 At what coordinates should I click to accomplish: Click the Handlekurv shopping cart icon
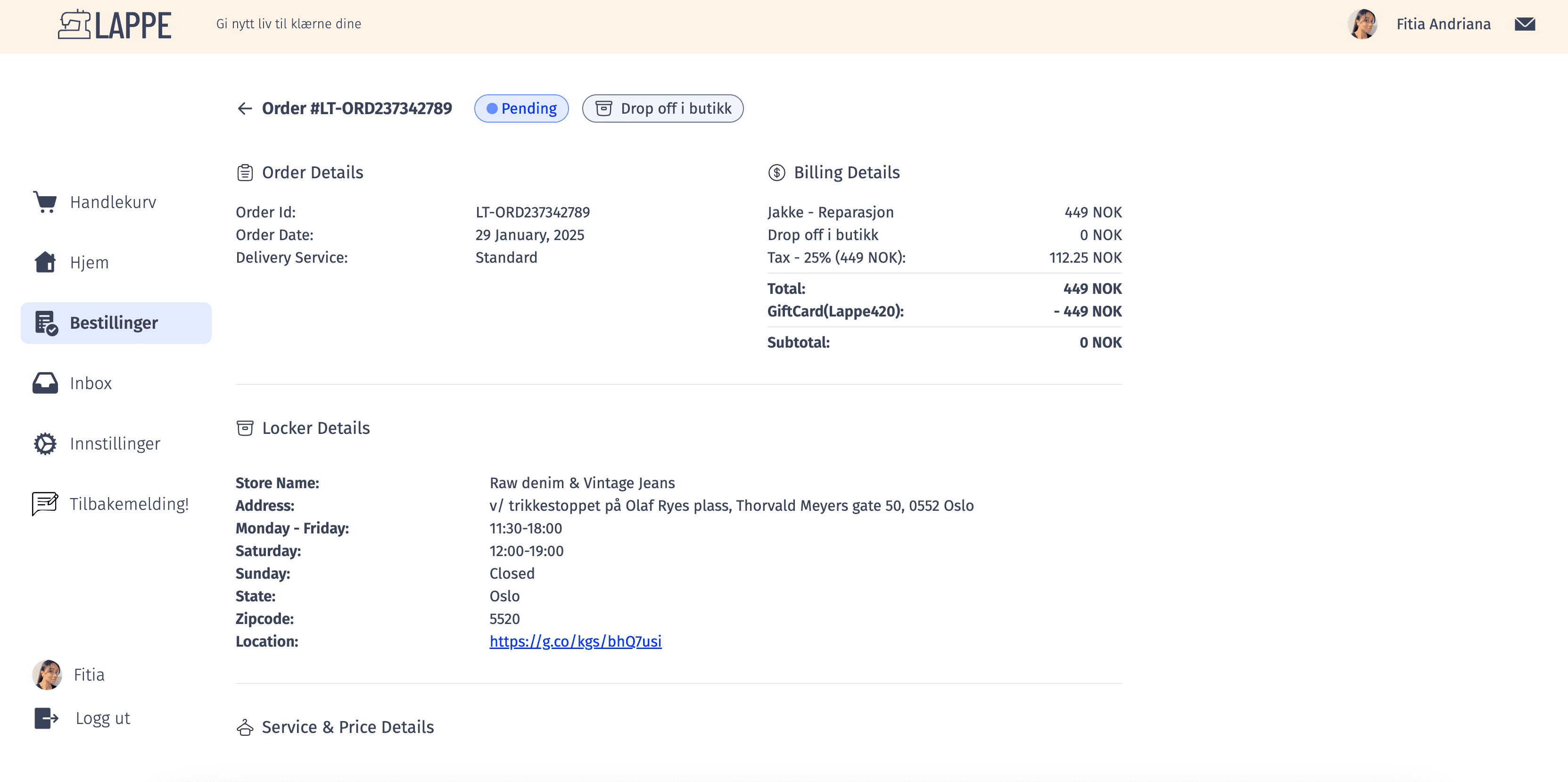coord(45,202)
